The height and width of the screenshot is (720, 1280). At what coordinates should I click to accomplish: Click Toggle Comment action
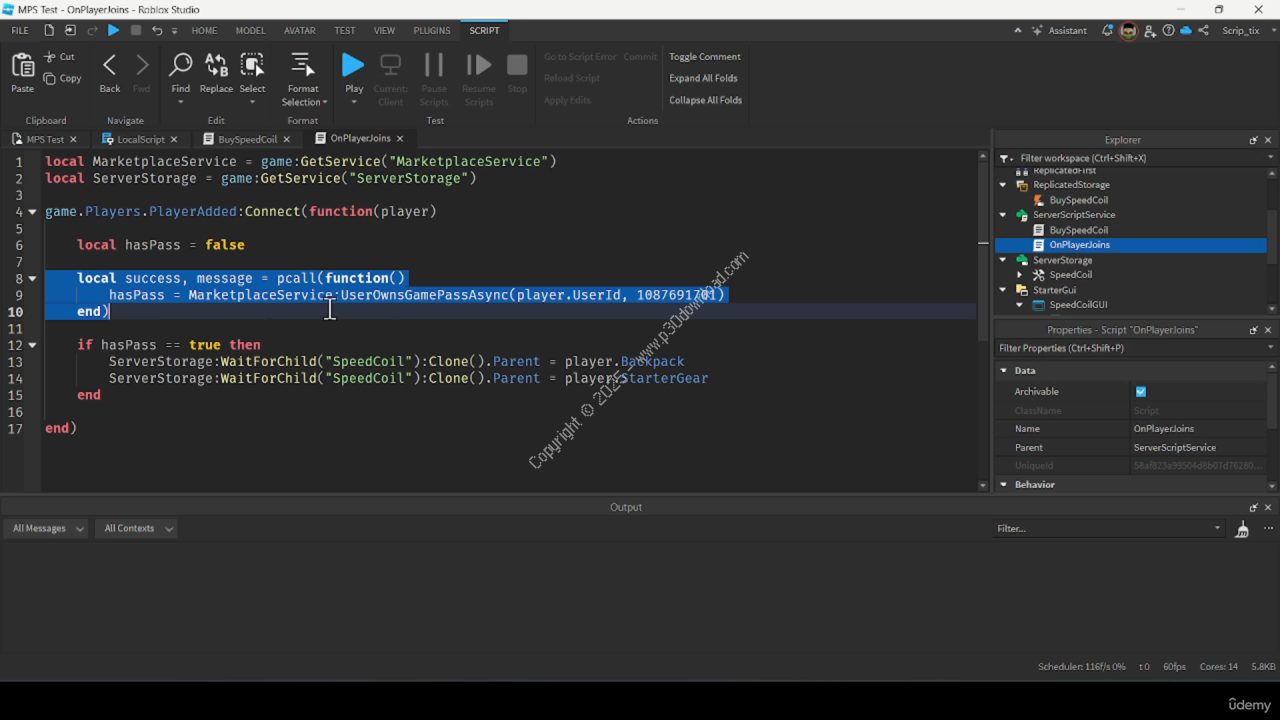pos(705,57)
